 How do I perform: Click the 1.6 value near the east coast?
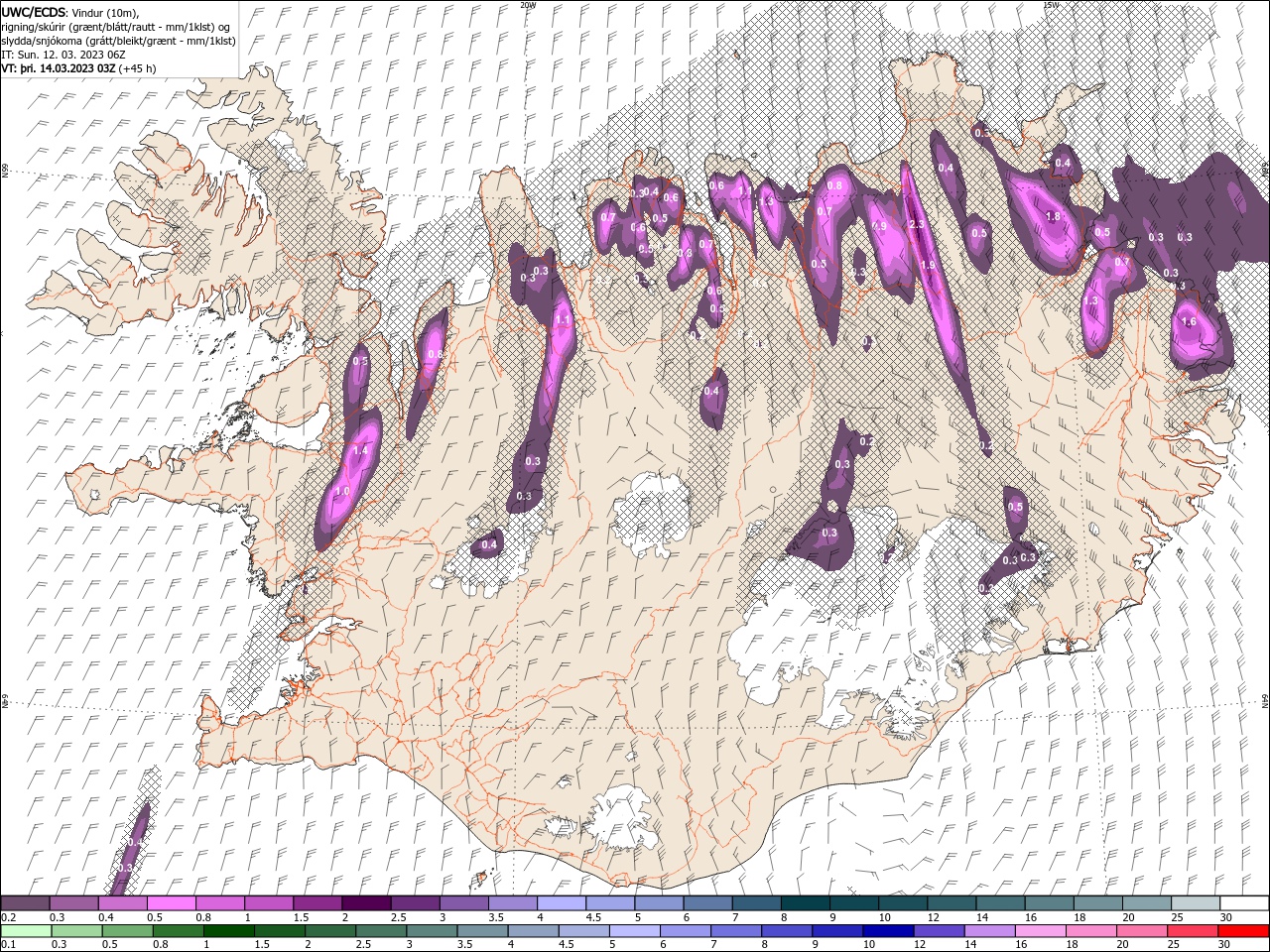pos(1190,322)
